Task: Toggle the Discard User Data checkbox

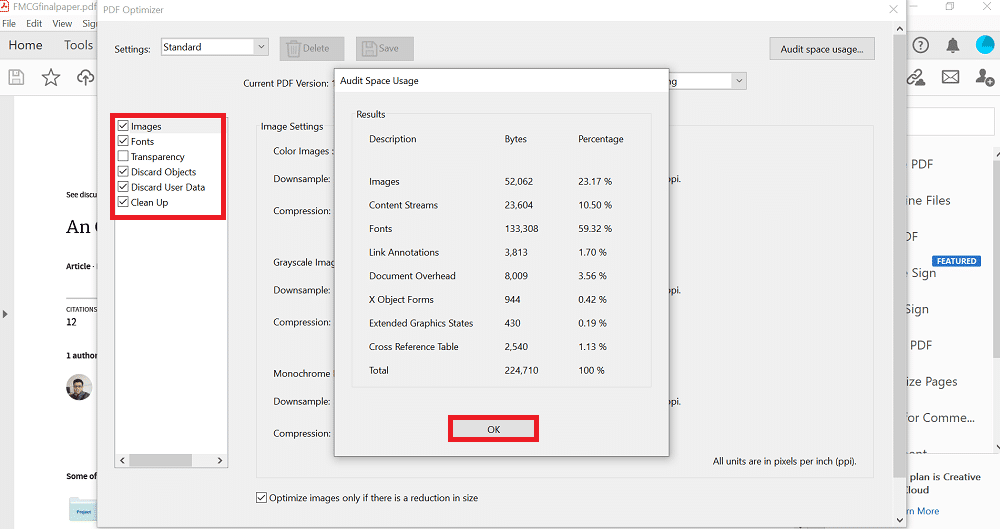Action: 123,187
